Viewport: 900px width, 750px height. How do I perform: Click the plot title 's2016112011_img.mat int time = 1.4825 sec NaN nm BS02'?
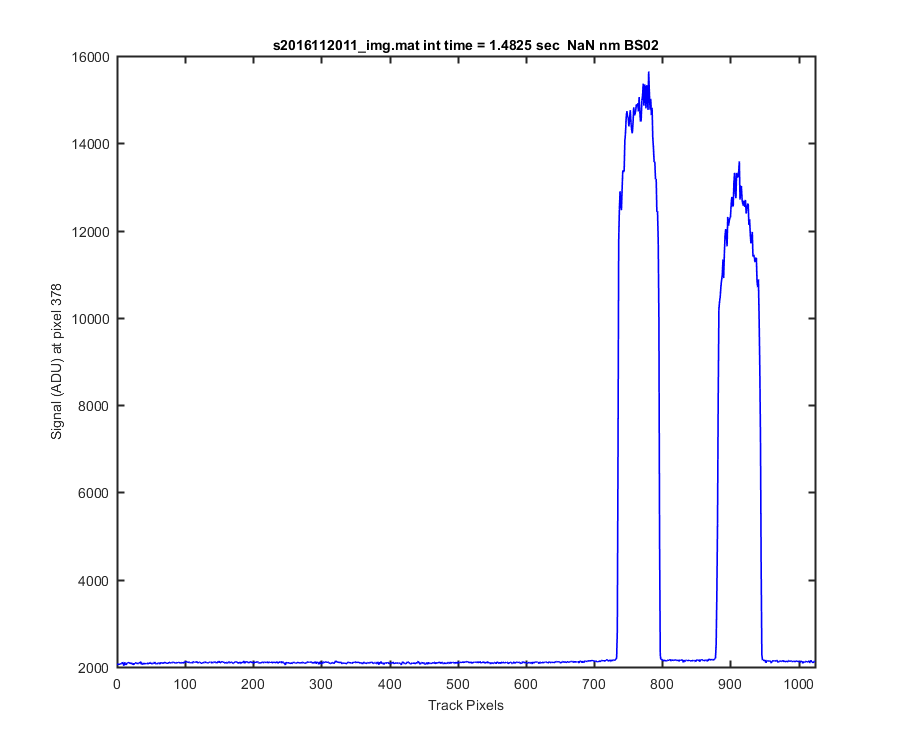click(465, 45)
